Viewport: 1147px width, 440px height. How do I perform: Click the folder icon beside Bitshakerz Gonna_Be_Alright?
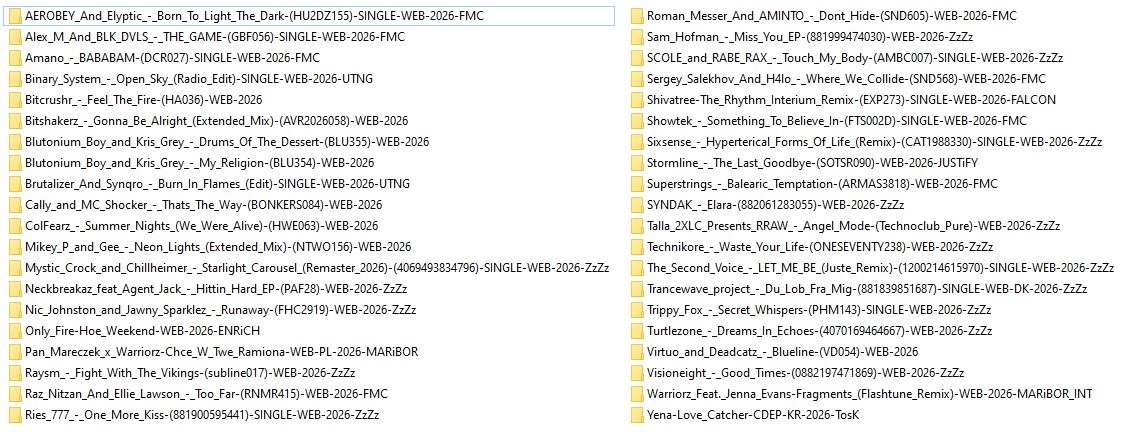pyautogui.click(x=15, y=121)
